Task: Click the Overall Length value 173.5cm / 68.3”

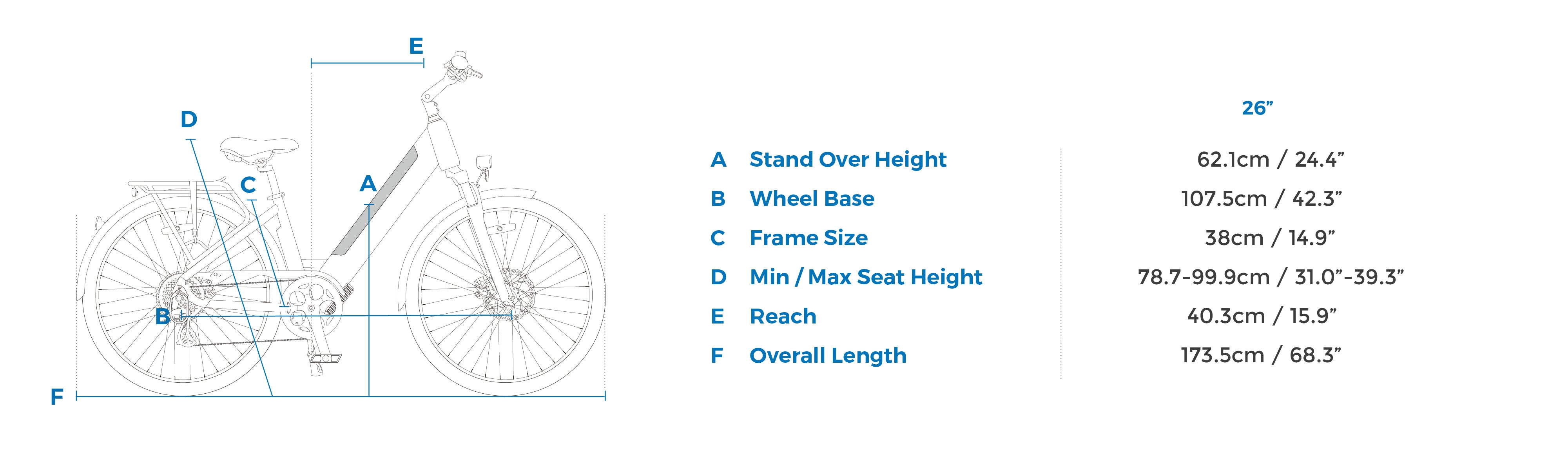Action: point(1261,356)
